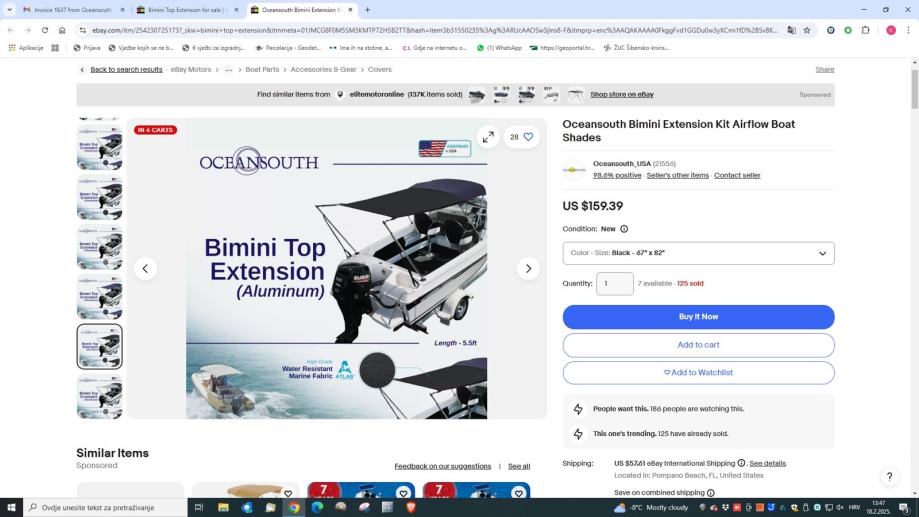The image size is (919, 517).
Task: Open the help question mark button
Action: click(x=889, y=477)
